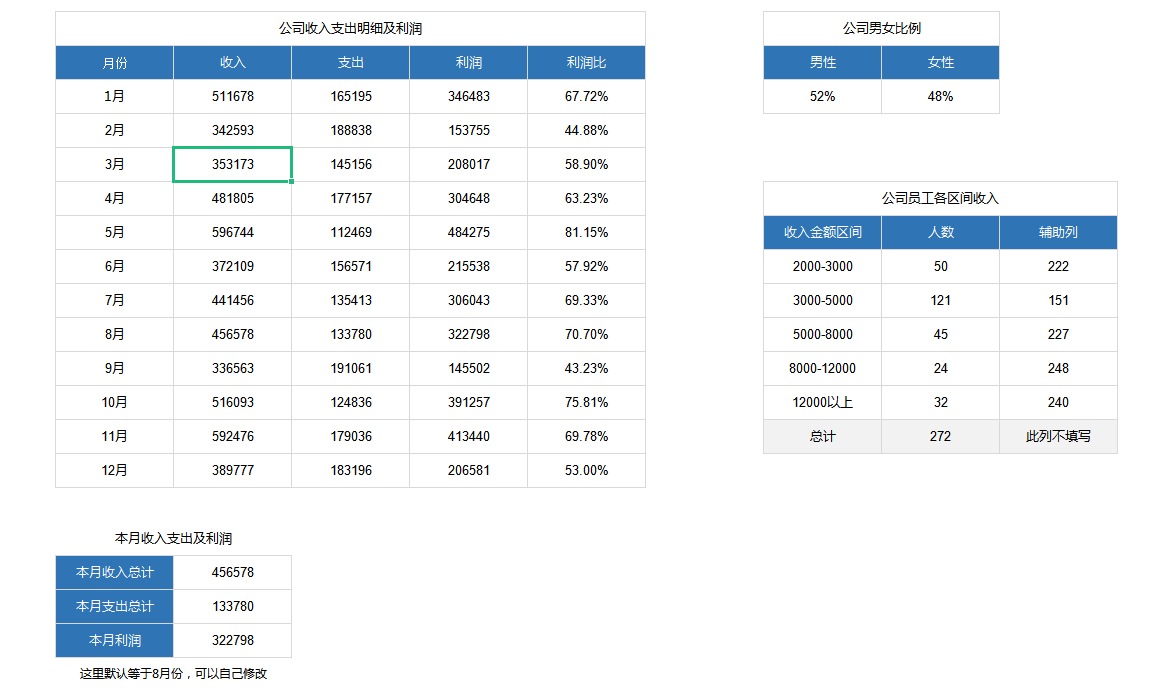The height and width of the screenshot is (695, 1156).
Task: Select November's profit cell 413440
Action: click(468, 436)
